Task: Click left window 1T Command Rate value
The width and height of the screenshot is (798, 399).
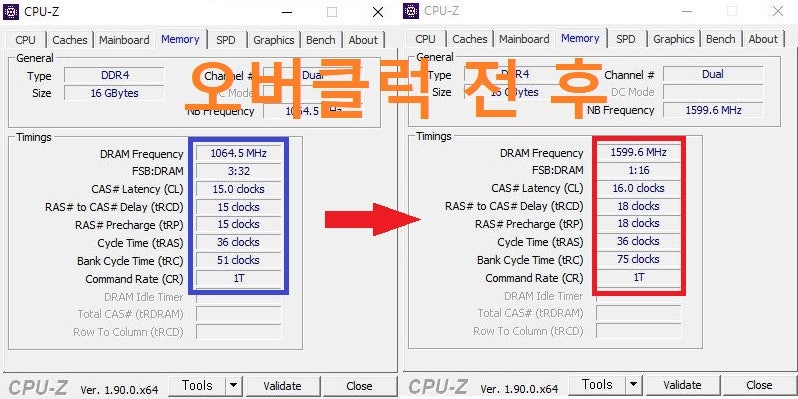Action: pyautogui.click(x=238, y=278)
